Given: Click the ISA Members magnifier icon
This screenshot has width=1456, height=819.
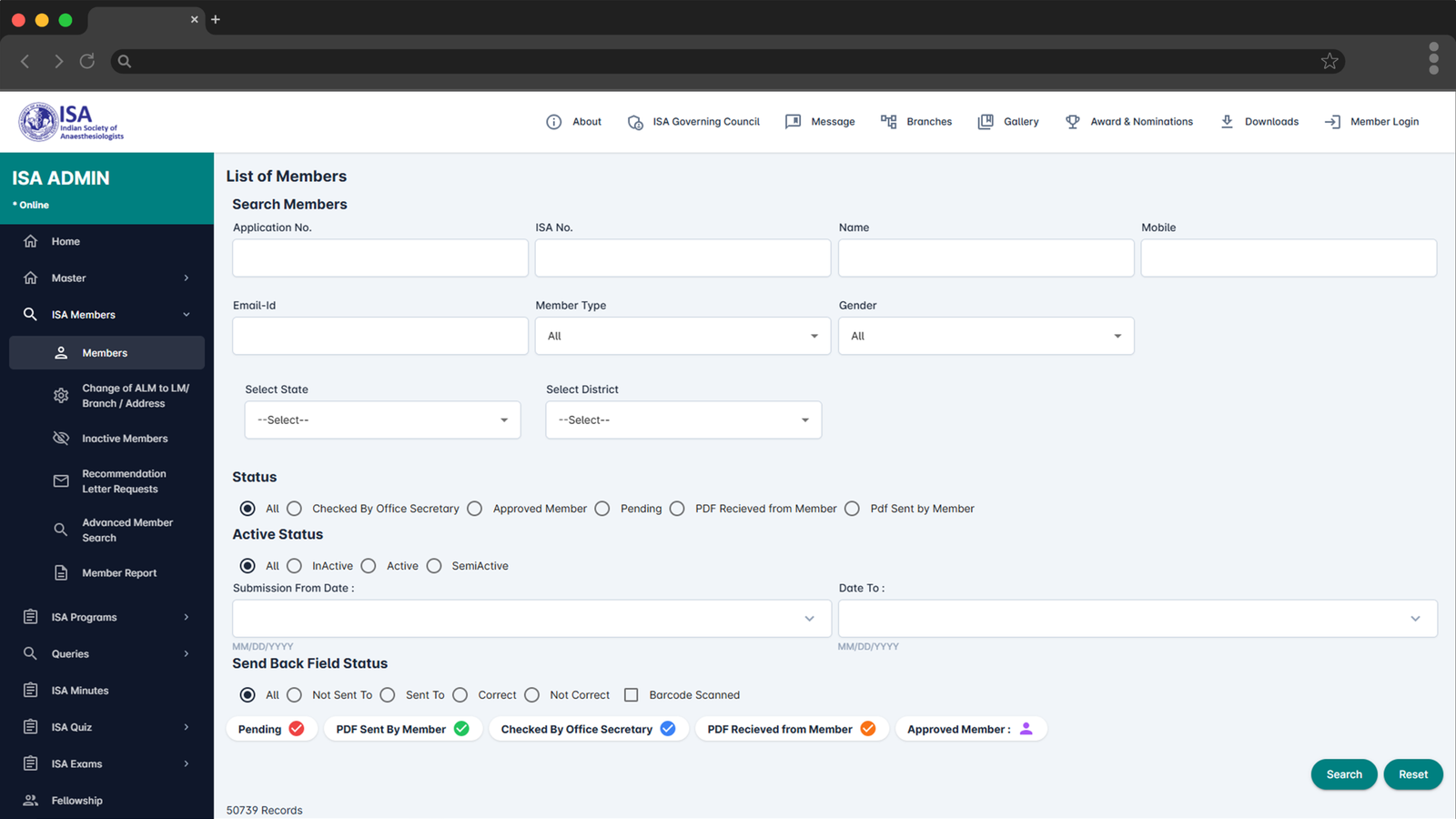Looking at the screenshot, I should [x=30, y=314].
